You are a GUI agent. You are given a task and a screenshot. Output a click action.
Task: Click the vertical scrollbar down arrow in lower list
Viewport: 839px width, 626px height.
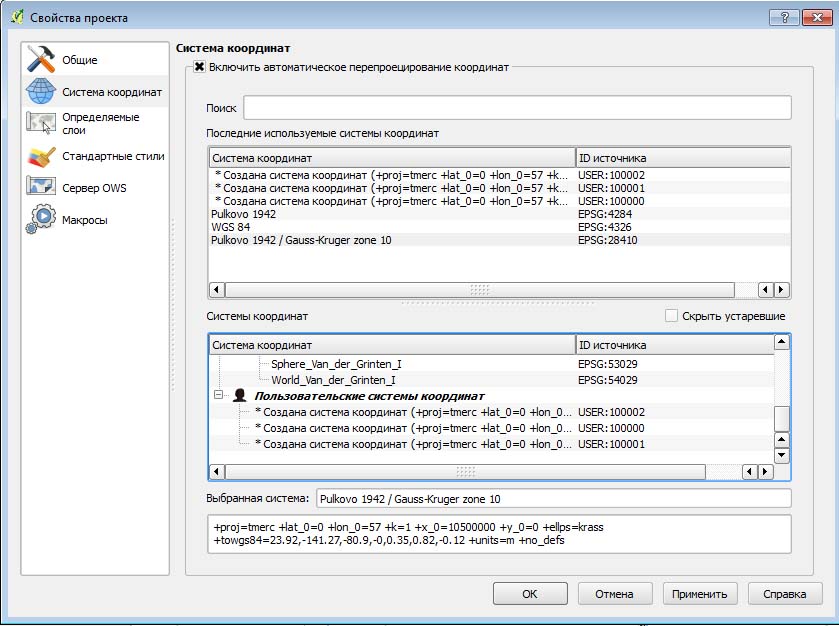pos(783,455)
